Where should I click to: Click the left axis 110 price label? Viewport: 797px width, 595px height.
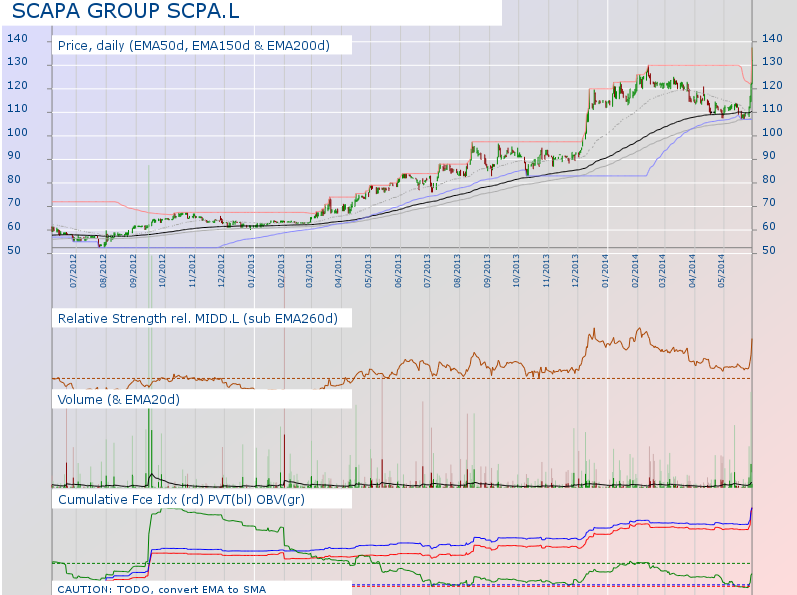tap(17, 108)
